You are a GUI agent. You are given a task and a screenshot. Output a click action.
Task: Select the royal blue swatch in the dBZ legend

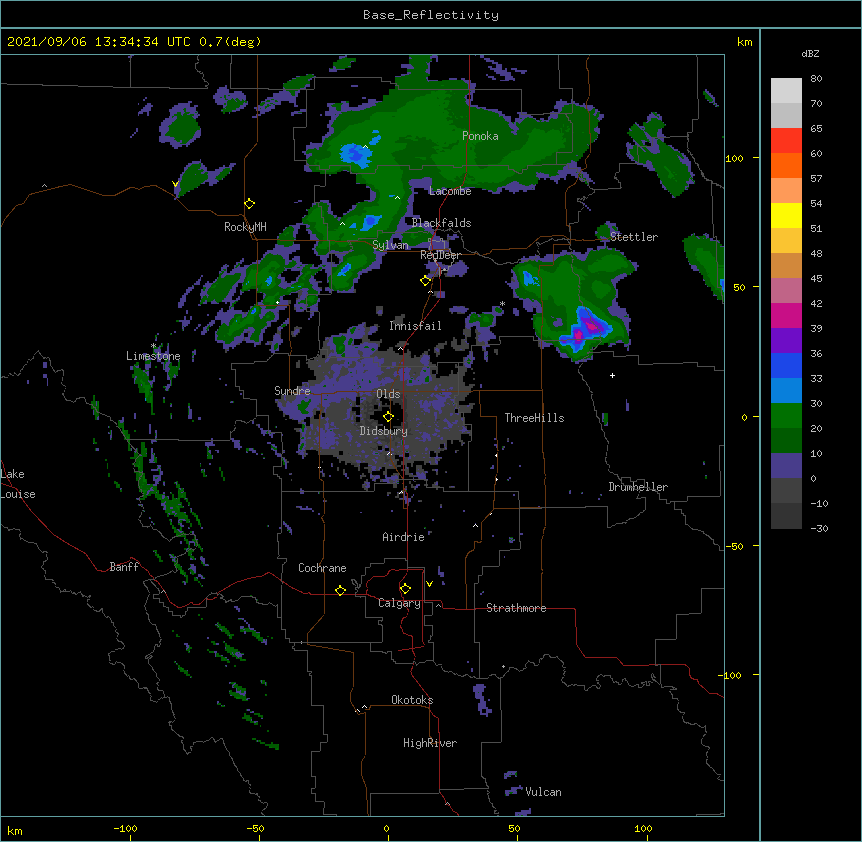tap(786, 365)
